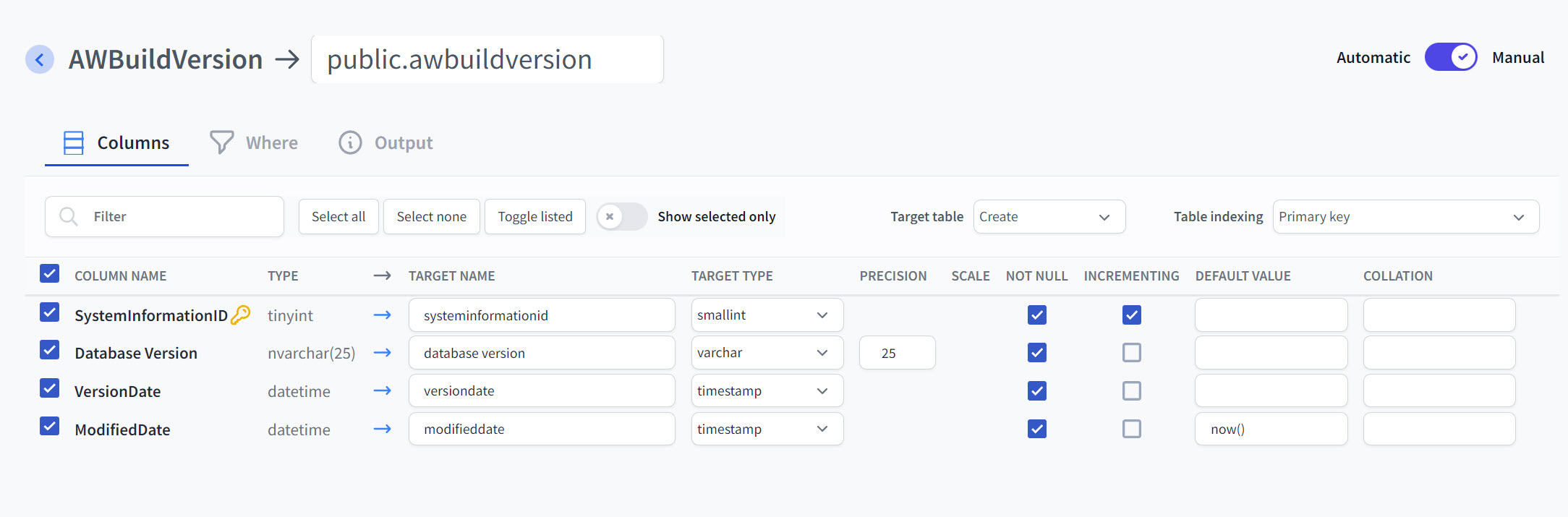Toggle the Automatic/Manual mode switch
The width and height of the screenshot is (1568, 517).
point(1450,57)
